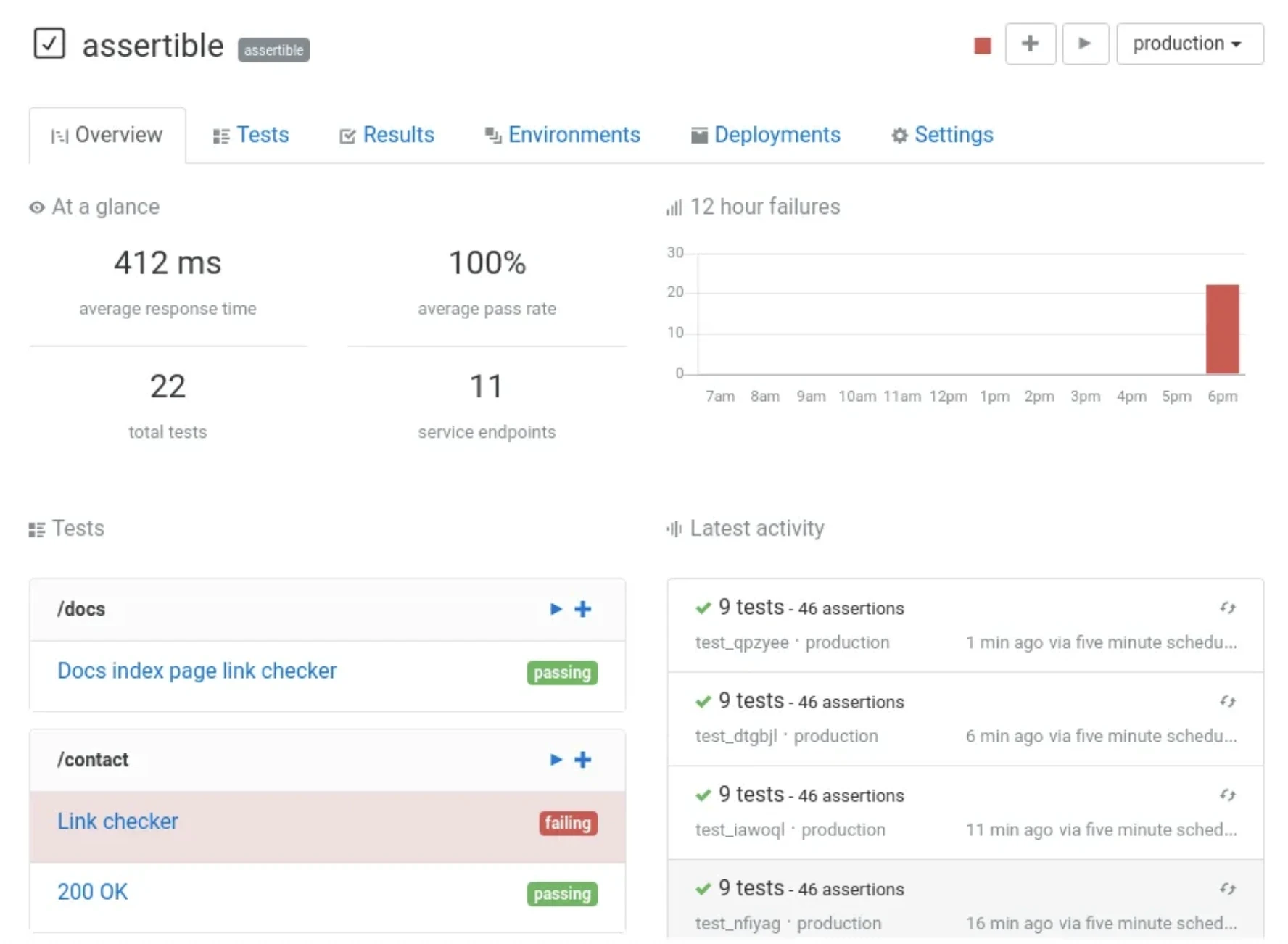Rerun the test_dtgbjl activity entry
Image resolution: width=1288 pixels, height=944 pixels.
point(1229,702)
